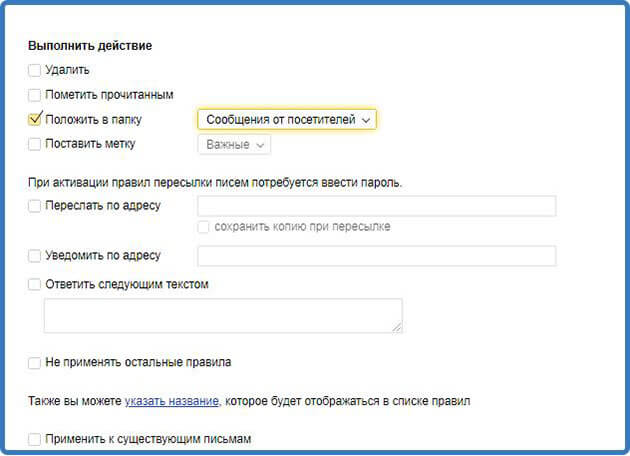
Task: Tick сохранить копию при пересылке checkbox
Action: 203,227
